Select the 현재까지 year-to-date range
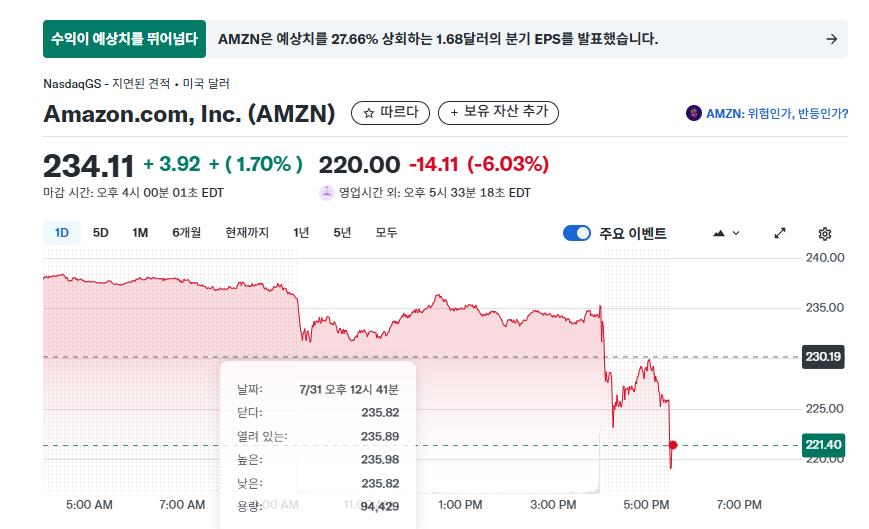 click(247, 233)
